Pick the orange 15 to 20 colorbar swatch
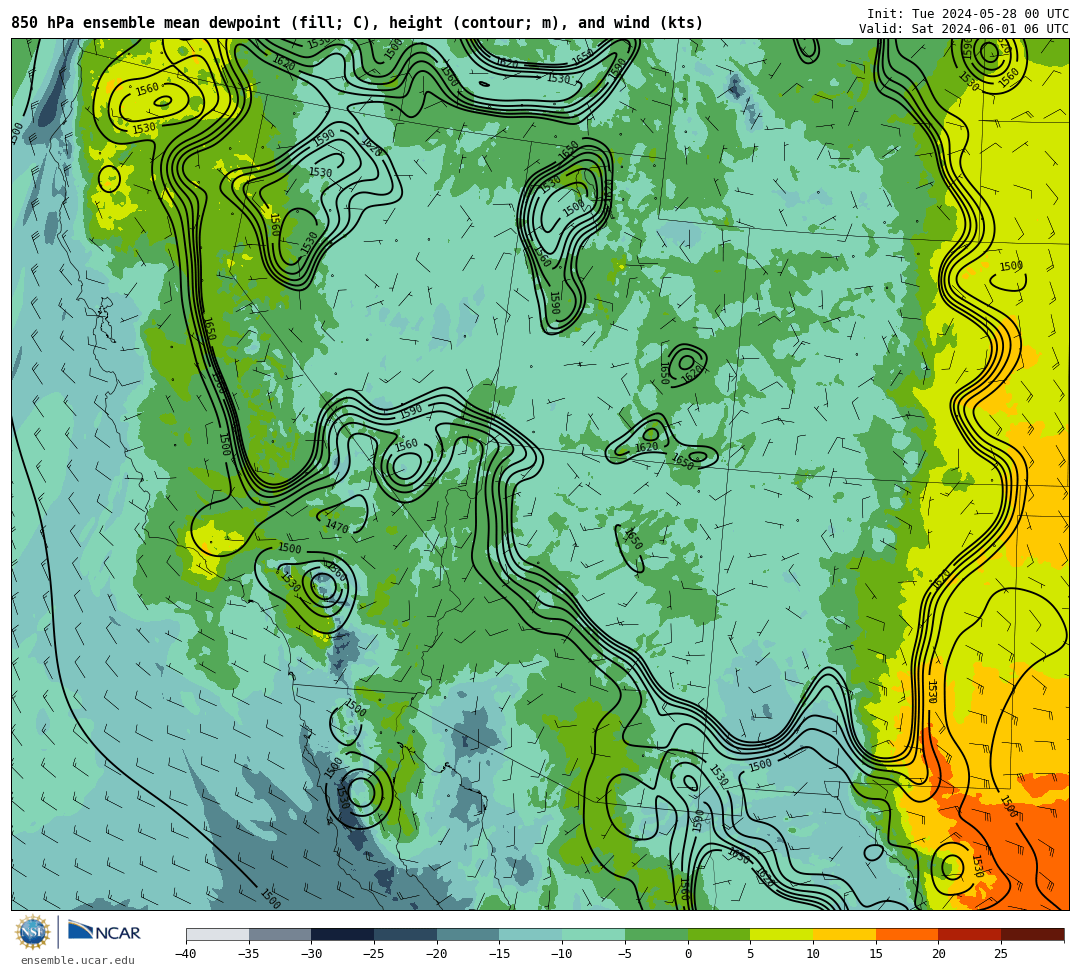This screenshot has width=1080, height=973. point(907,934)
